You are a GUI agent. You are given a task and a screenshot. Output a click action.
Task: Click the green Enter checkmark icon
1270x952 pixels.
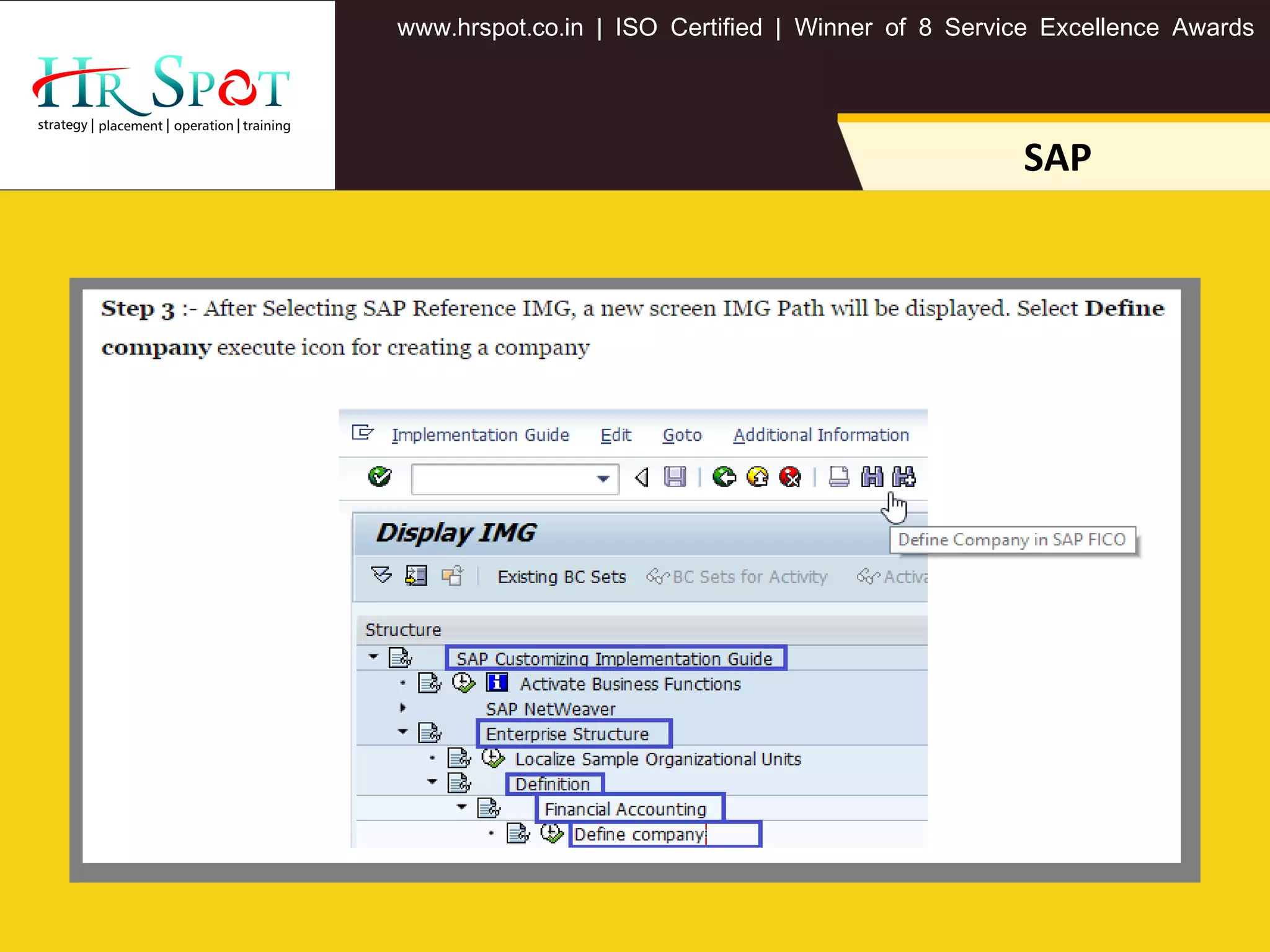[x=380, y=477]
